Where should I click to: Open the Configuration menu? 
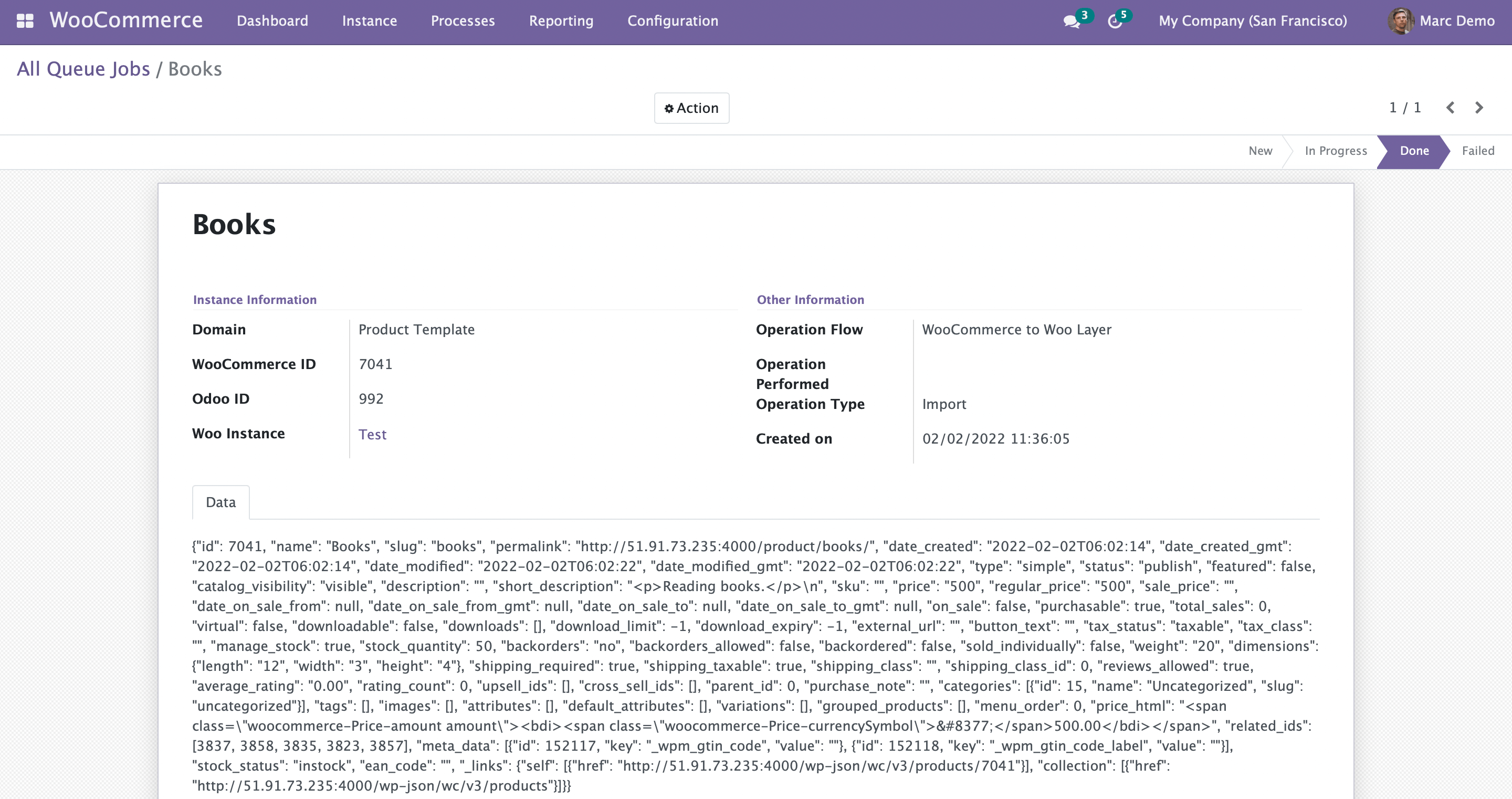point(673,21)
